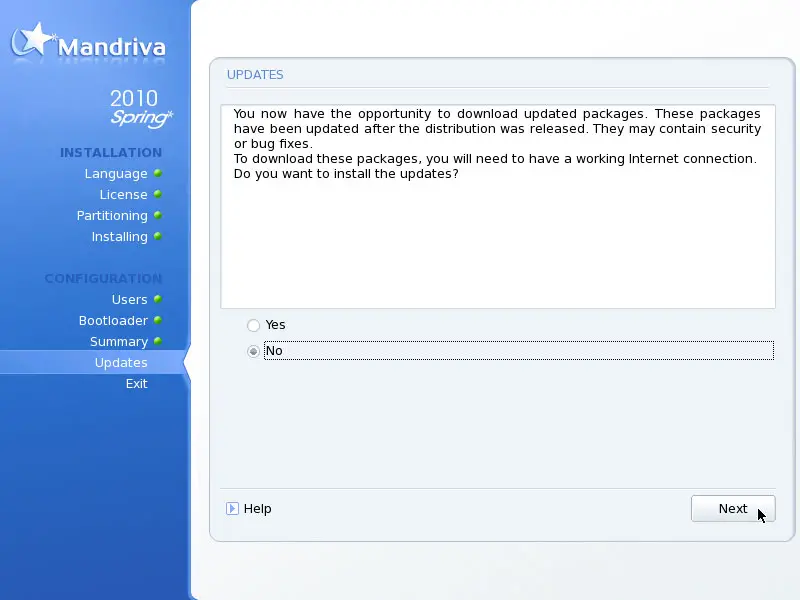Click the Mandriva star logo
Screen dimensions: 800x600
pos(32,41)
